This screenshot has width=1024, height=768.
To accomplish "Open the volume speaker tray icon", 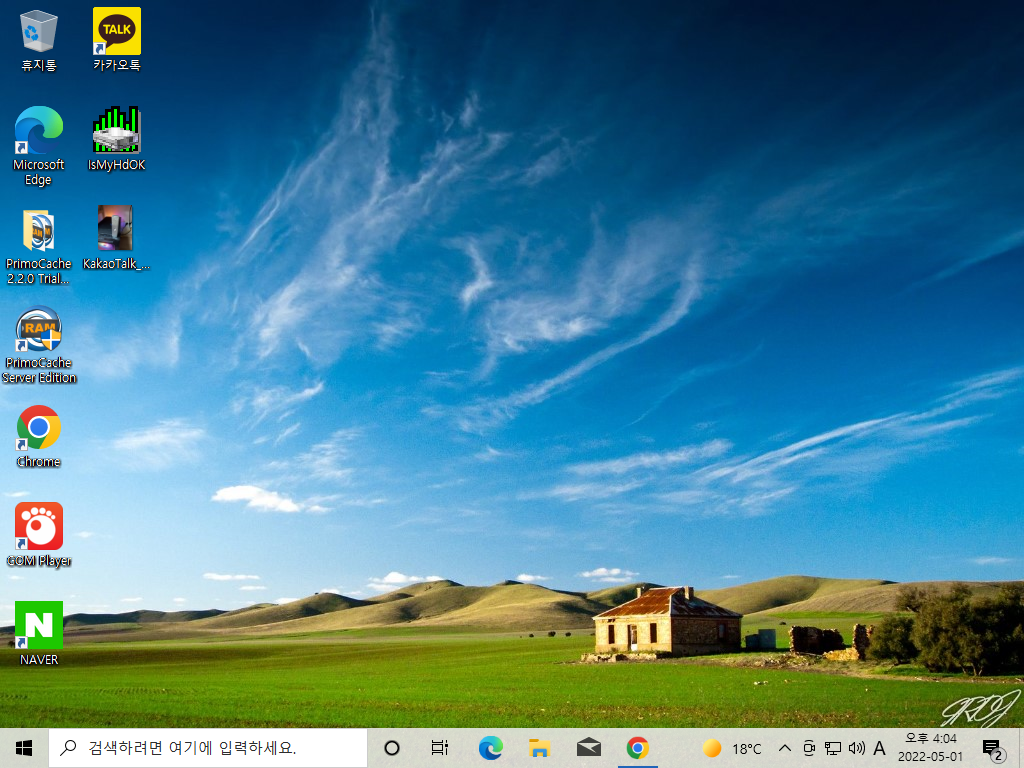I will tap(856, 748).
